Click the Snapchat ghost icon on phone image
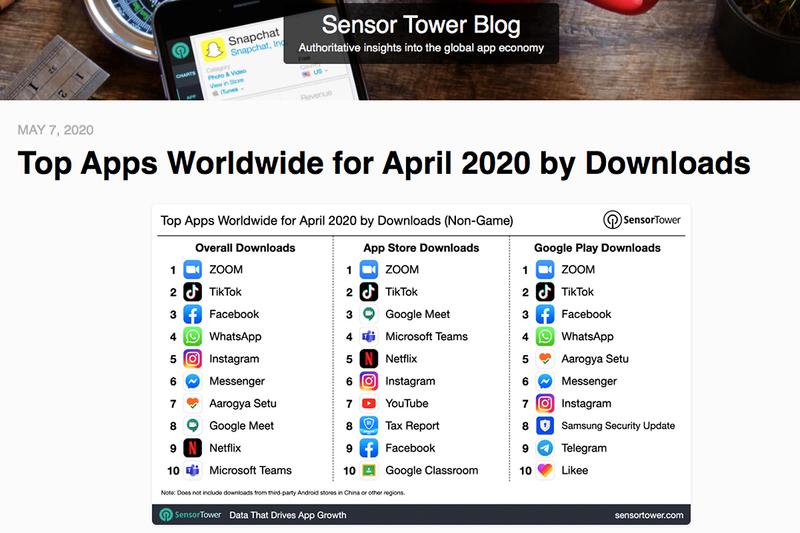The width and height of the screenshot is (800, 533). (x=213, y=50)
